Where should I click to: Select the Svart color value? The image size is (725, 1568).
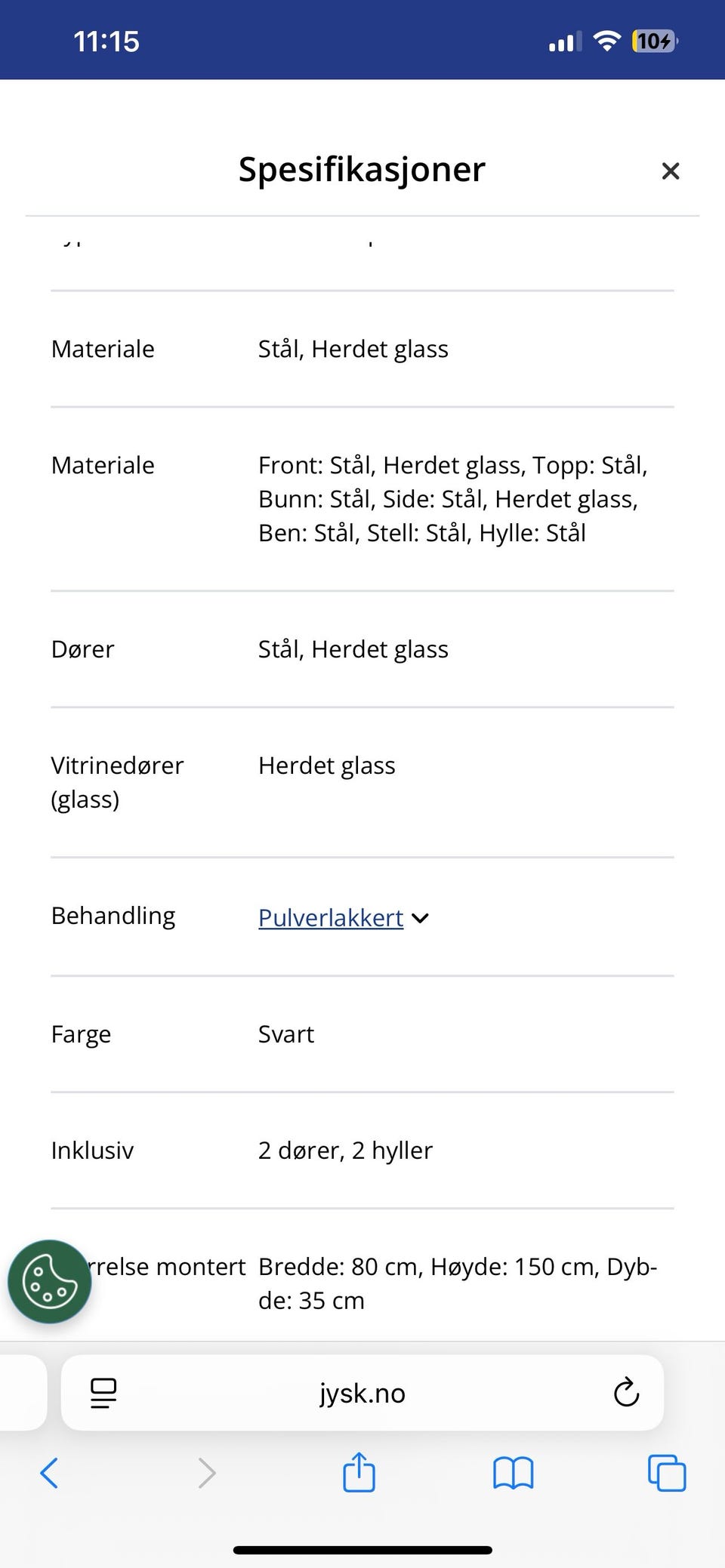click(x=285, y=1034)
